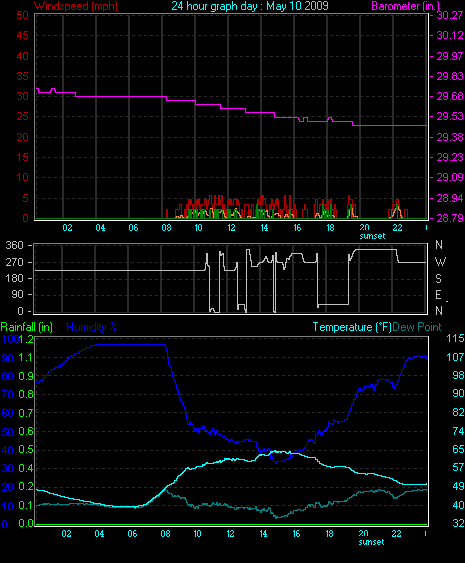465x563 pixels.
Task: Click hour 08 label under humidity graph
Action: pos(165,534)
